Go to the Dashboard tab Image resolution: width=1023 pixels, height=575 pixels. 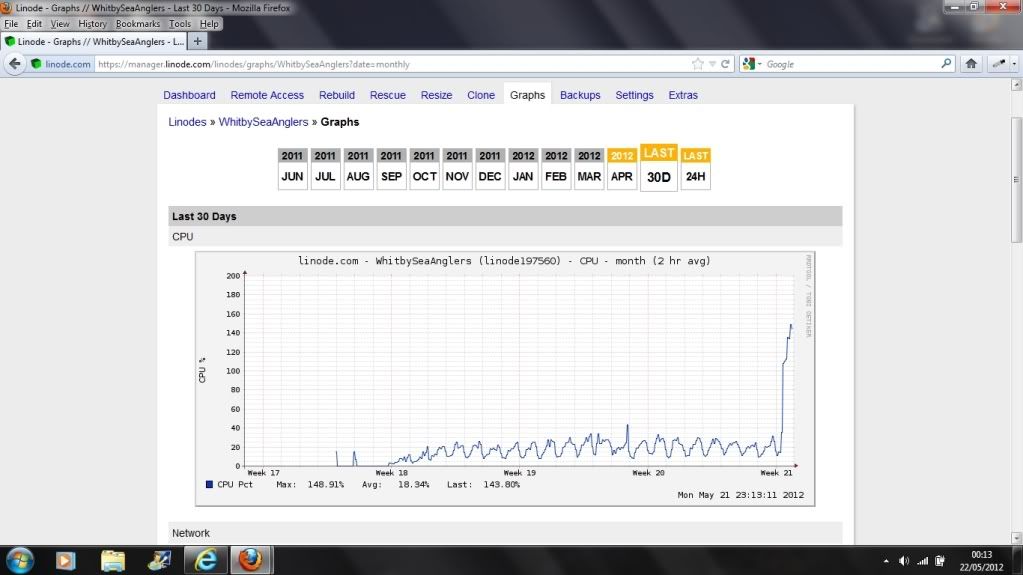(189, 95)
